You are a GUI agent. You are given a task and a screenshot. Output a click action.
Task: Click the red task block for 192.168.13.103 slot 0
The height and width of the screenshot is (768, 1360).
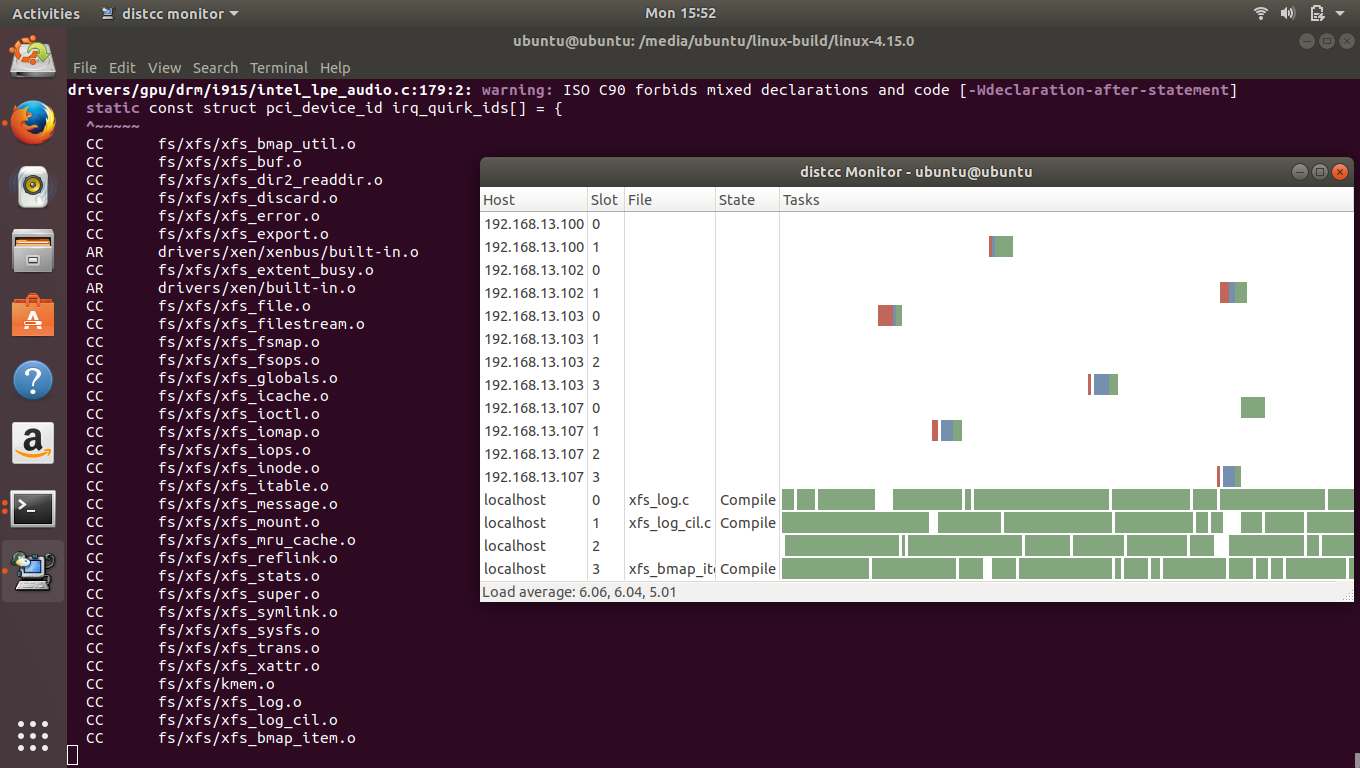point(885,316)
